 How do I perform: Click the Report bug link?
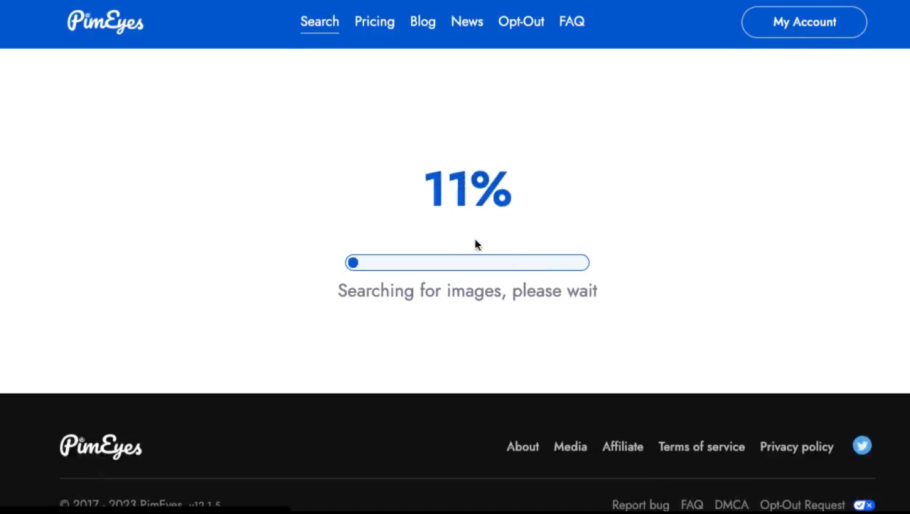click(x=640, y=505)
